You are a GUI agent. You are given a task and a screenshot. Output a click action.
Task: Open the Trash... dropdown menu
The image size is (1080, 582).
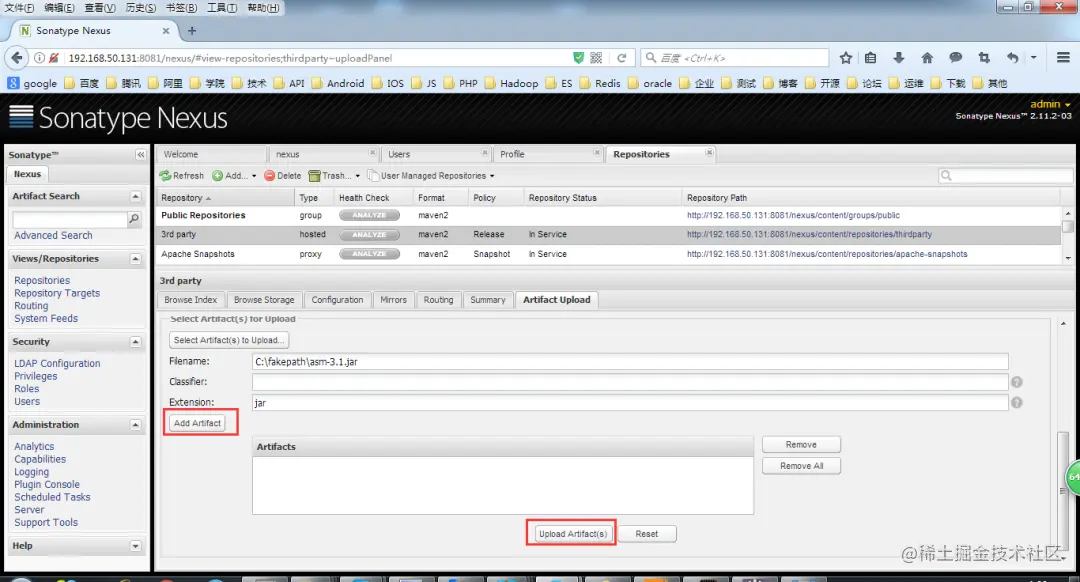tap(335, 176)
